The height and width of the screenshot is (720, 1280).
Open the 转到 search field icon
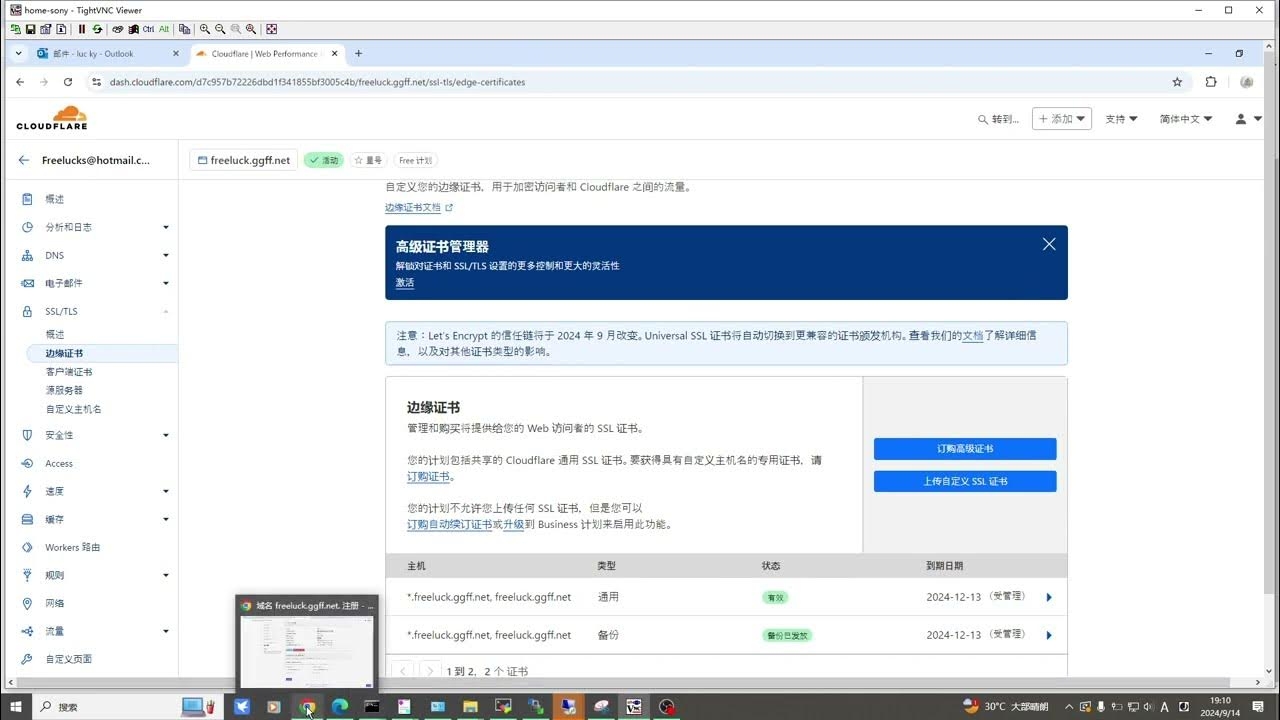pyautogui.click(x=983, y=118)
